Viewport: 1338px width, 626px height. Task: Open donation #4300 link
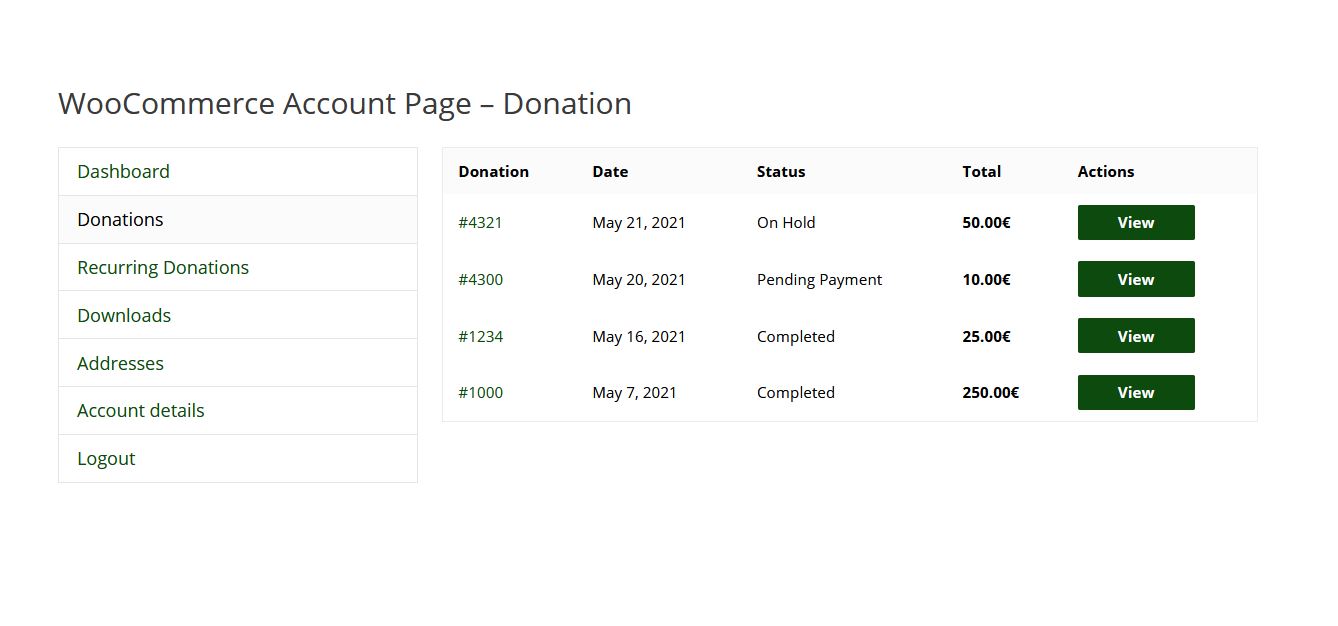[480, 280]
